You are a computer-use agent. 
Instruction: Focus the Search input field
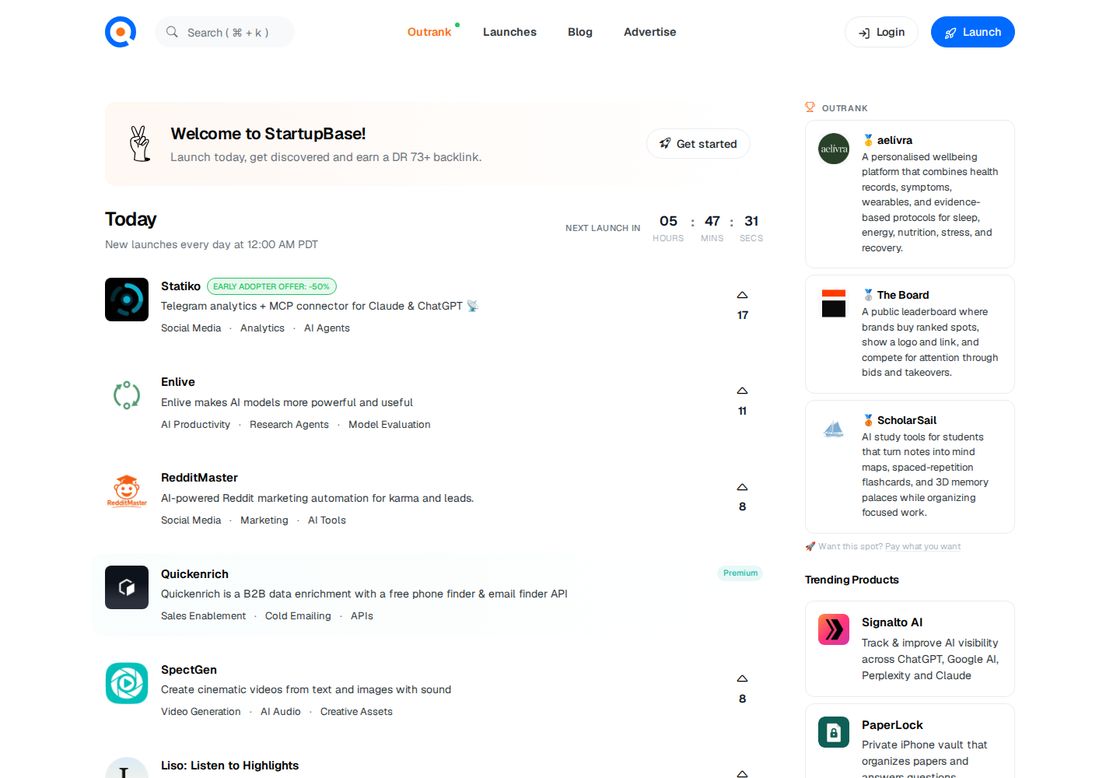224,32
